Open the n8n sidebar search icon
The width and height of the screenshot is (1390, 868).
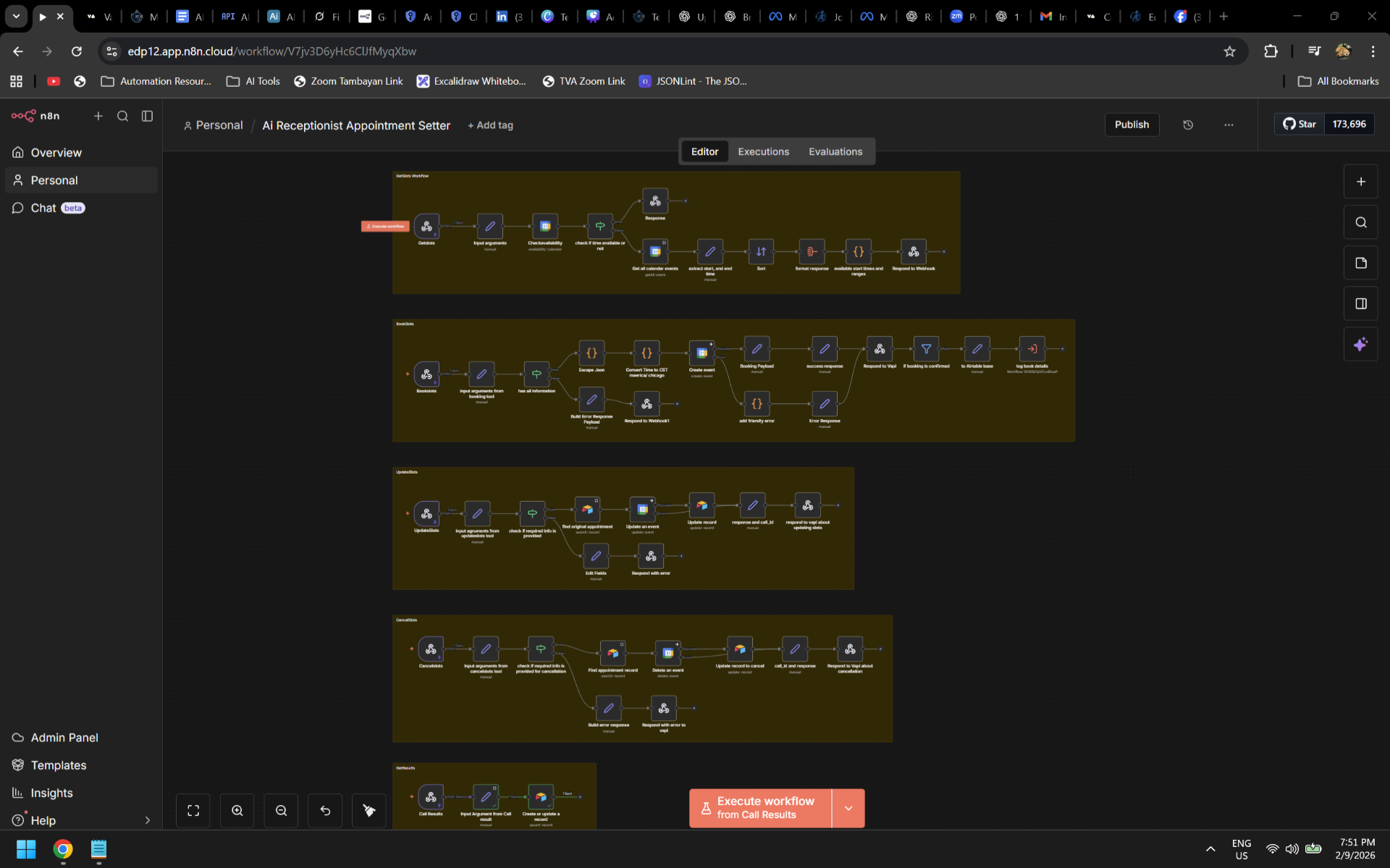tap(122, 116)
